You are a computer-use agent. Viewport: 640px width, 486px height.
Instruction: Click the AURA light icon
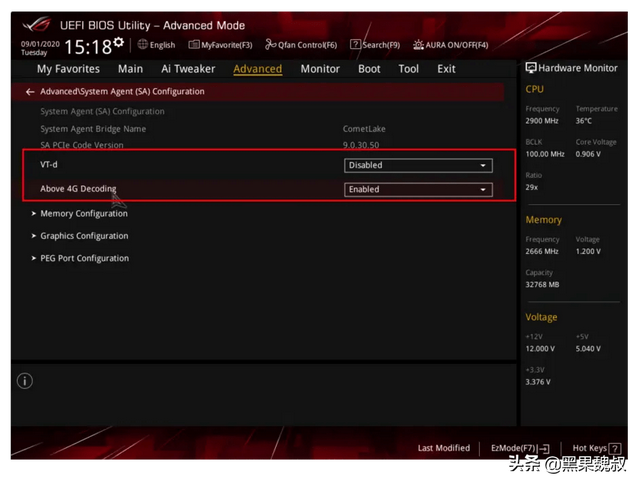pos(418,45)
